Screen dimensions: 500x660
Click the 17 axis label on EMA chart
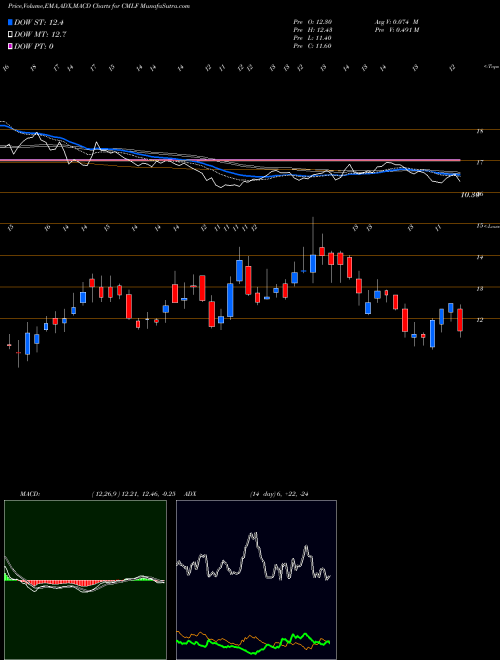pos(479,162)
